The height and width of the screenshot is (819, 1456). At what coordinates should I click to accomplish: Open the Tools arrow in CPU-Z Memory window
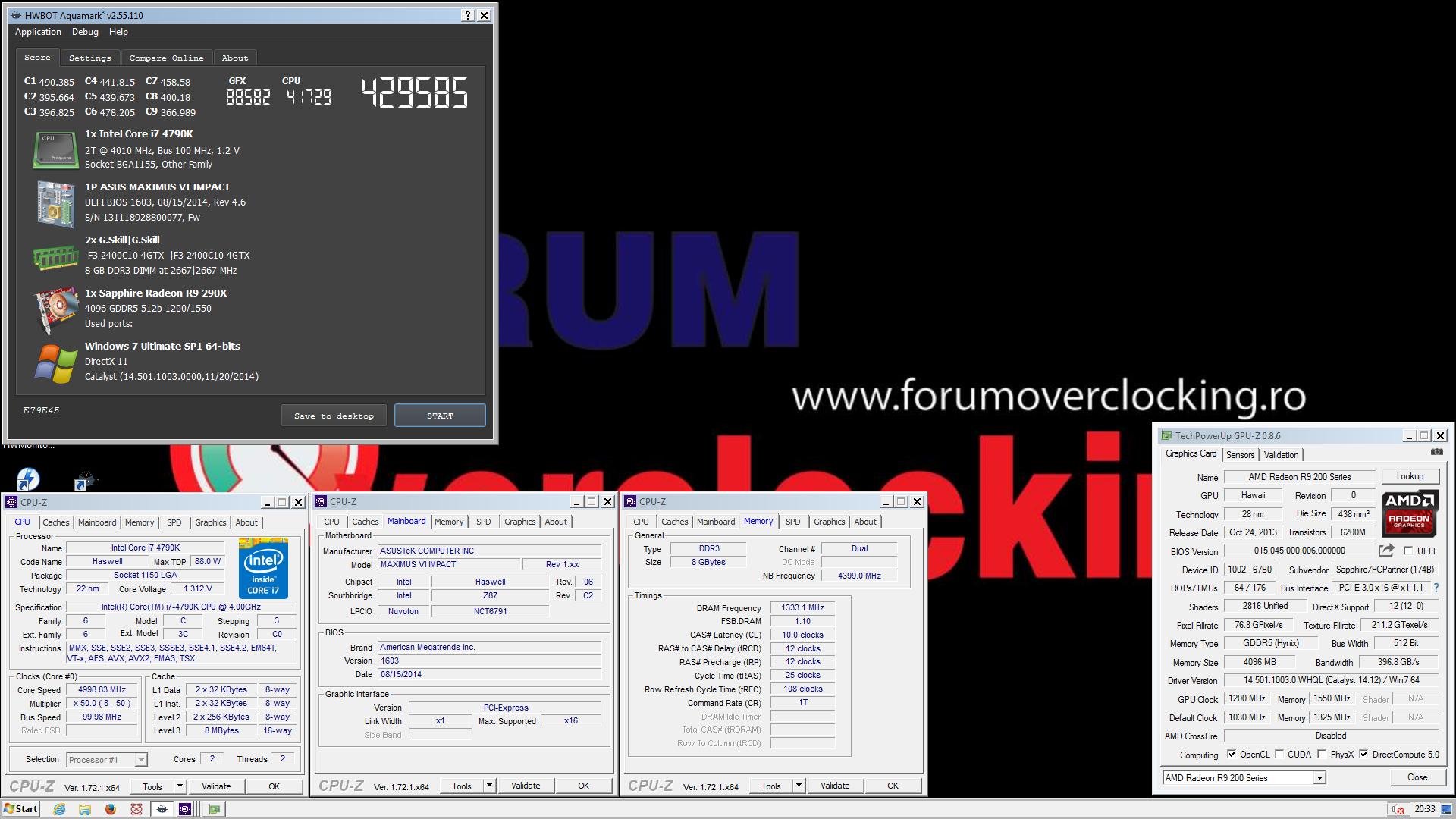click(x=799, y=786)
